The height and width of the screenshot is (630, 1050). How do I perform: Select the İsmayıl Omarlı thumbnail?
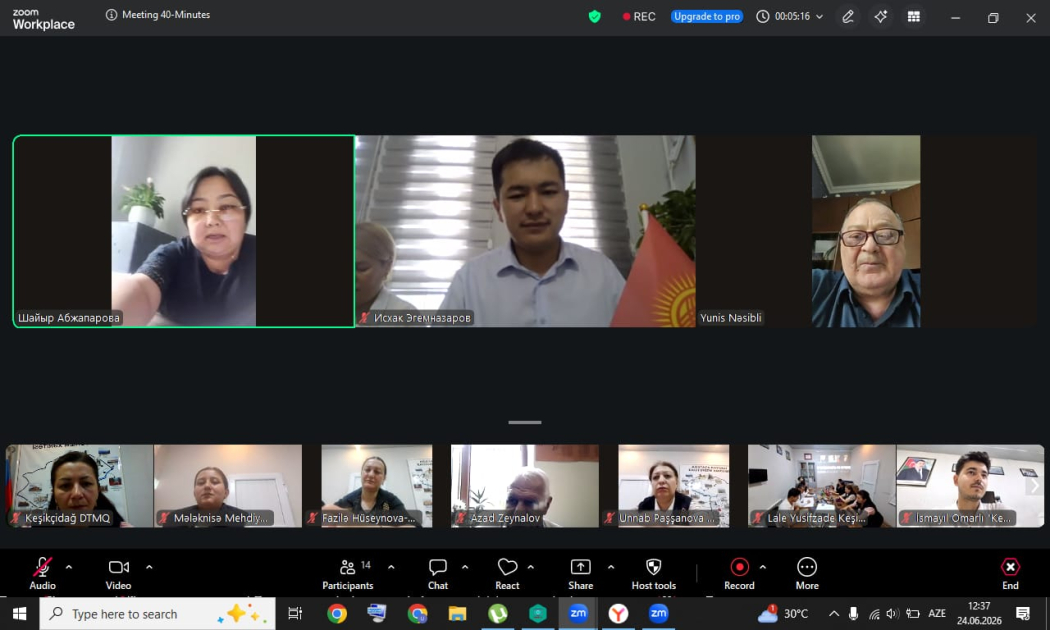[970, 486]
